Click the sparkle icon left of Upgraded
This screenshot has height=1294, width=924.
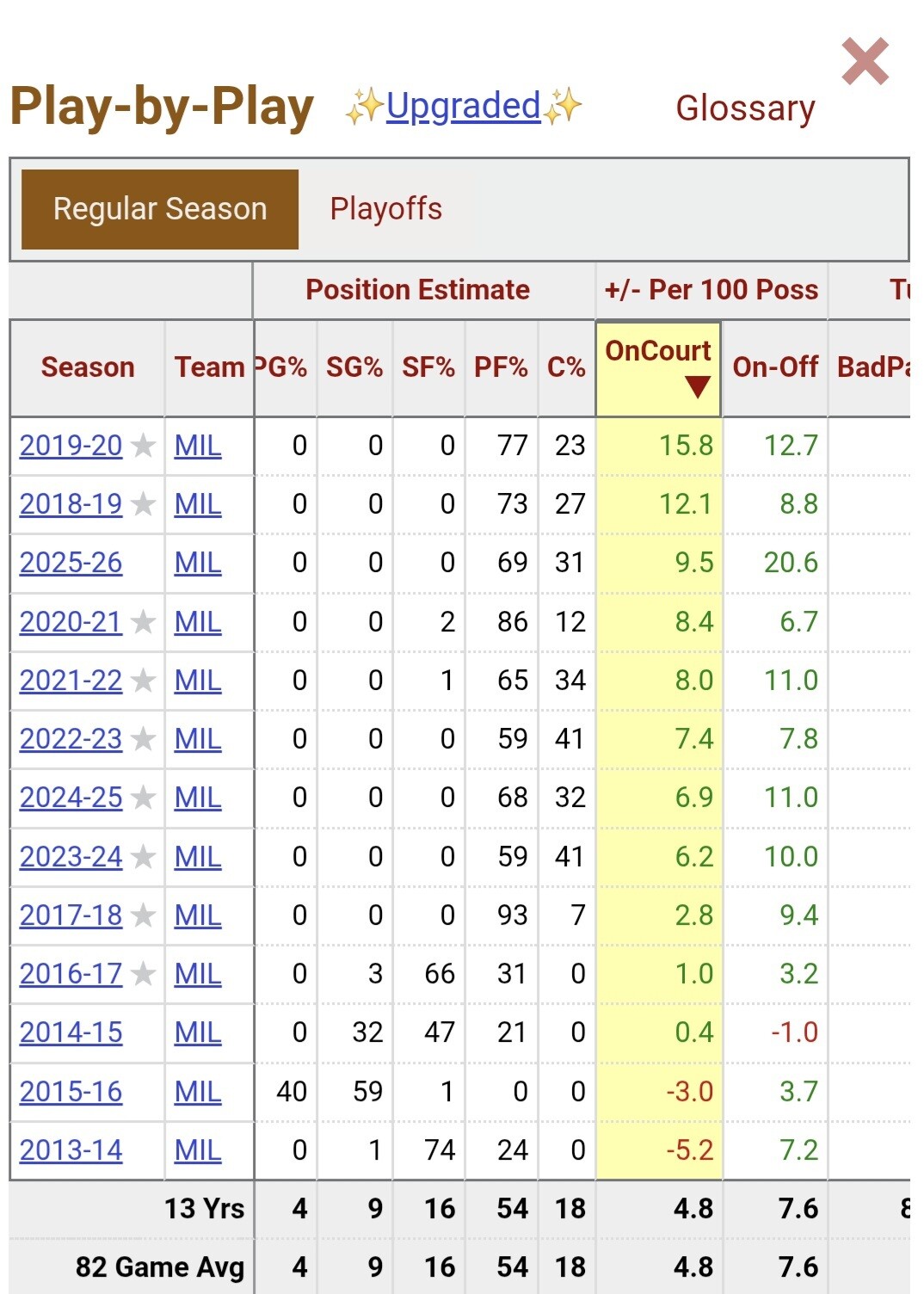tap(365, 108)
